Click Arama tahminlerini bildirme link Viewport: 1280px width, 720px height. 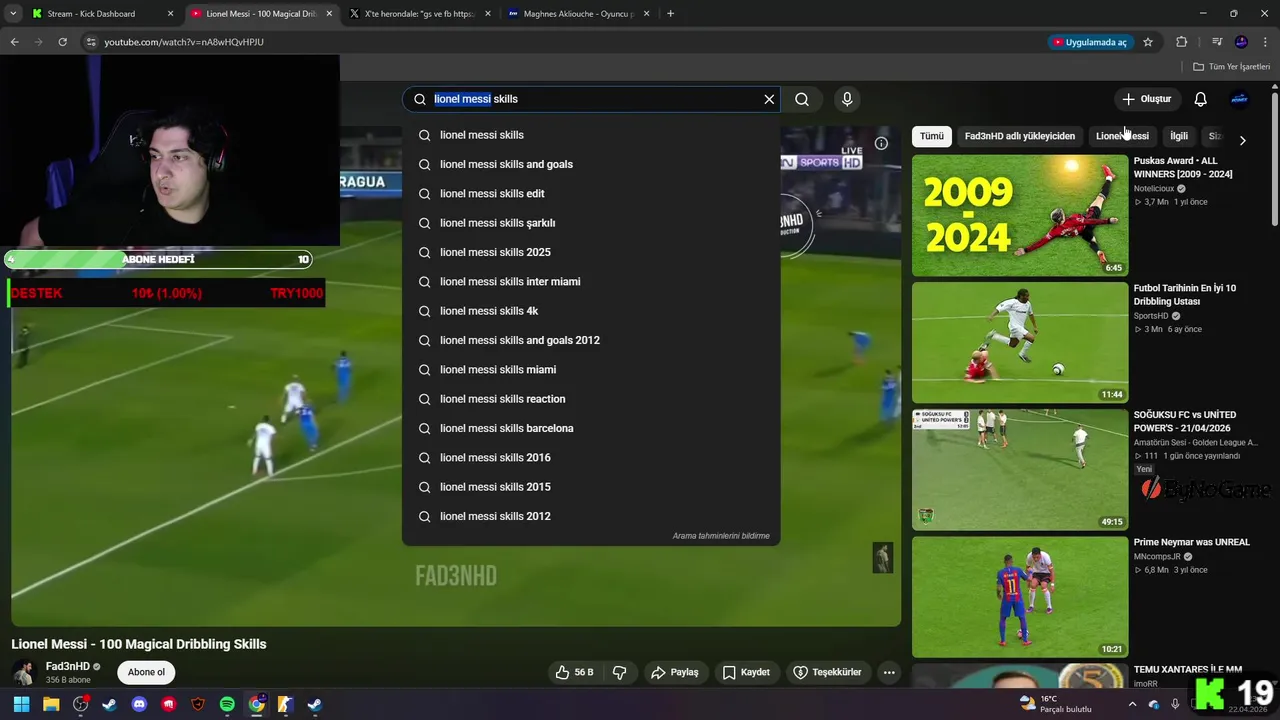721,536
